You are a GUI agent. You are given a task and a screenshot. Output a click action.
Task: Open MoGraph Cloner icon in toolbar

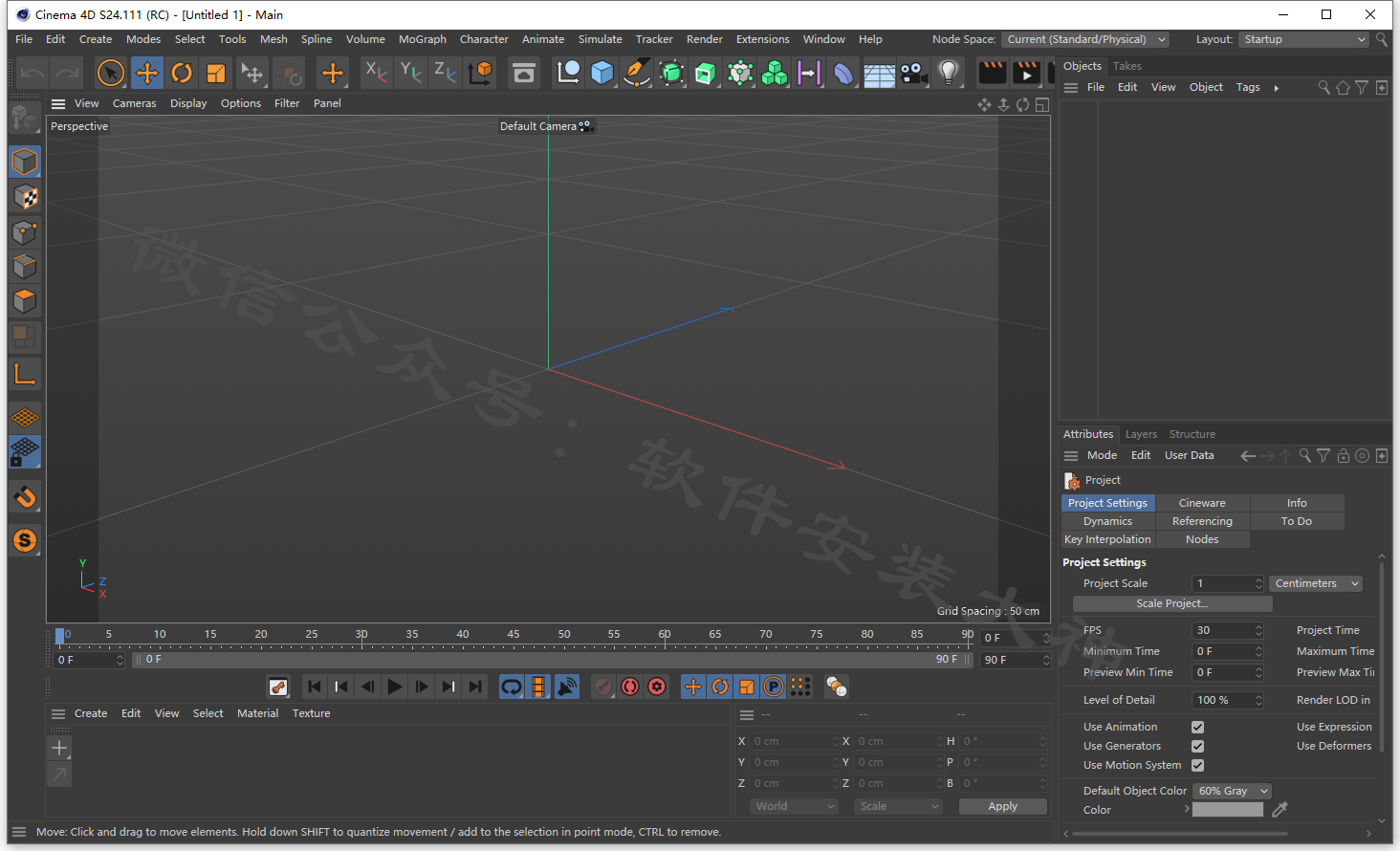coord(776,73)
